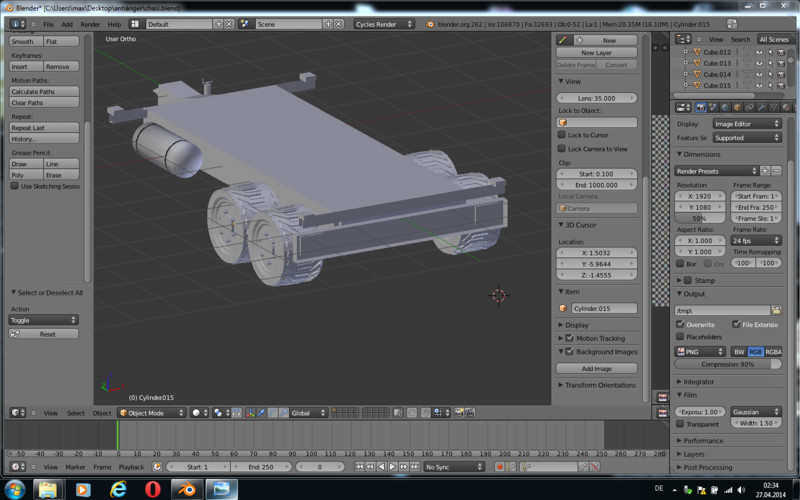Jump to the end frame
800x500 pixels.
(x=415, y=467)
